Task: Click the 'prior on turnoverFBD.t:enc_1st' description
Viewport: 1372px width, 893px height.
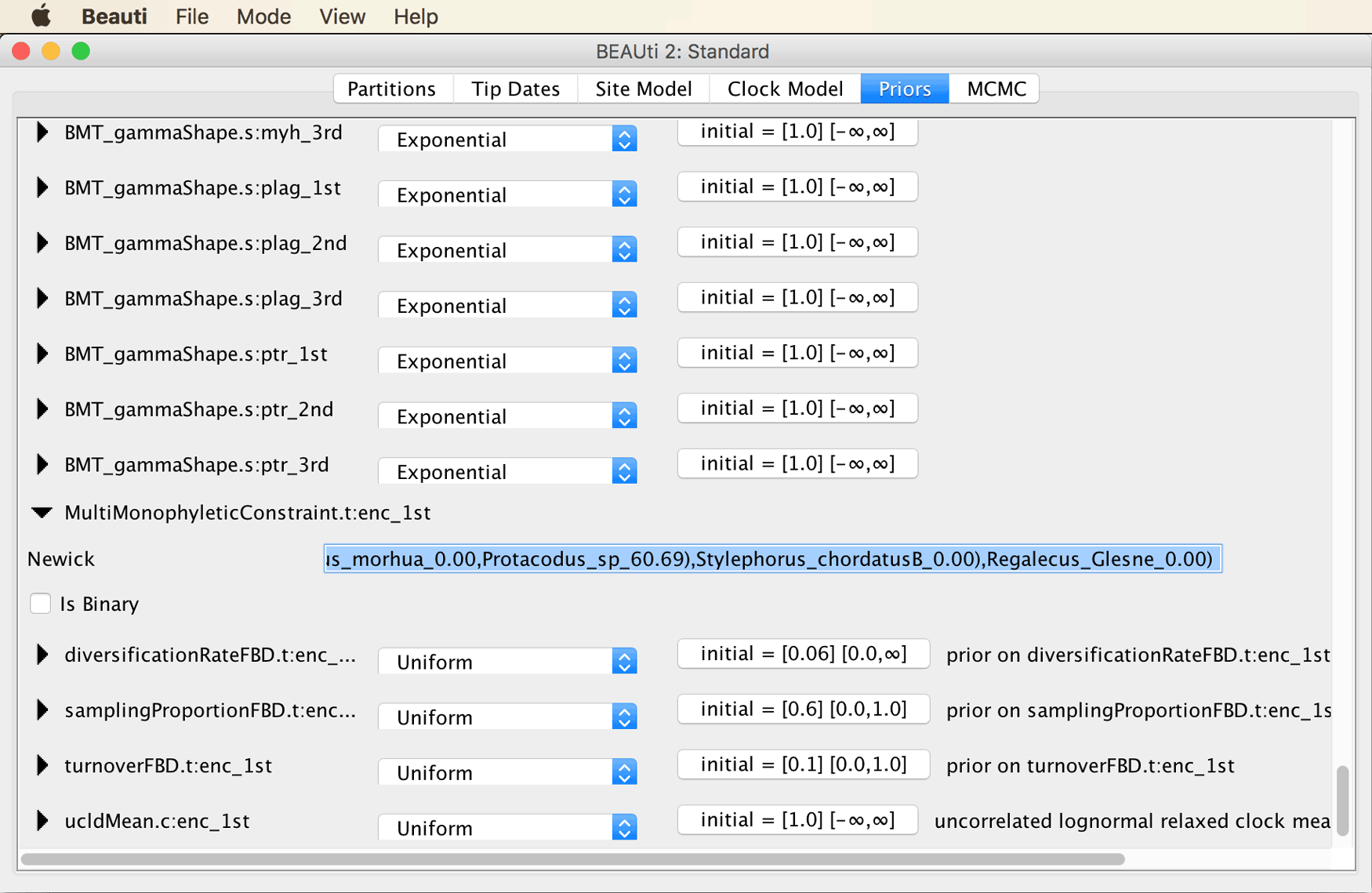Action: click(1091, 766)
